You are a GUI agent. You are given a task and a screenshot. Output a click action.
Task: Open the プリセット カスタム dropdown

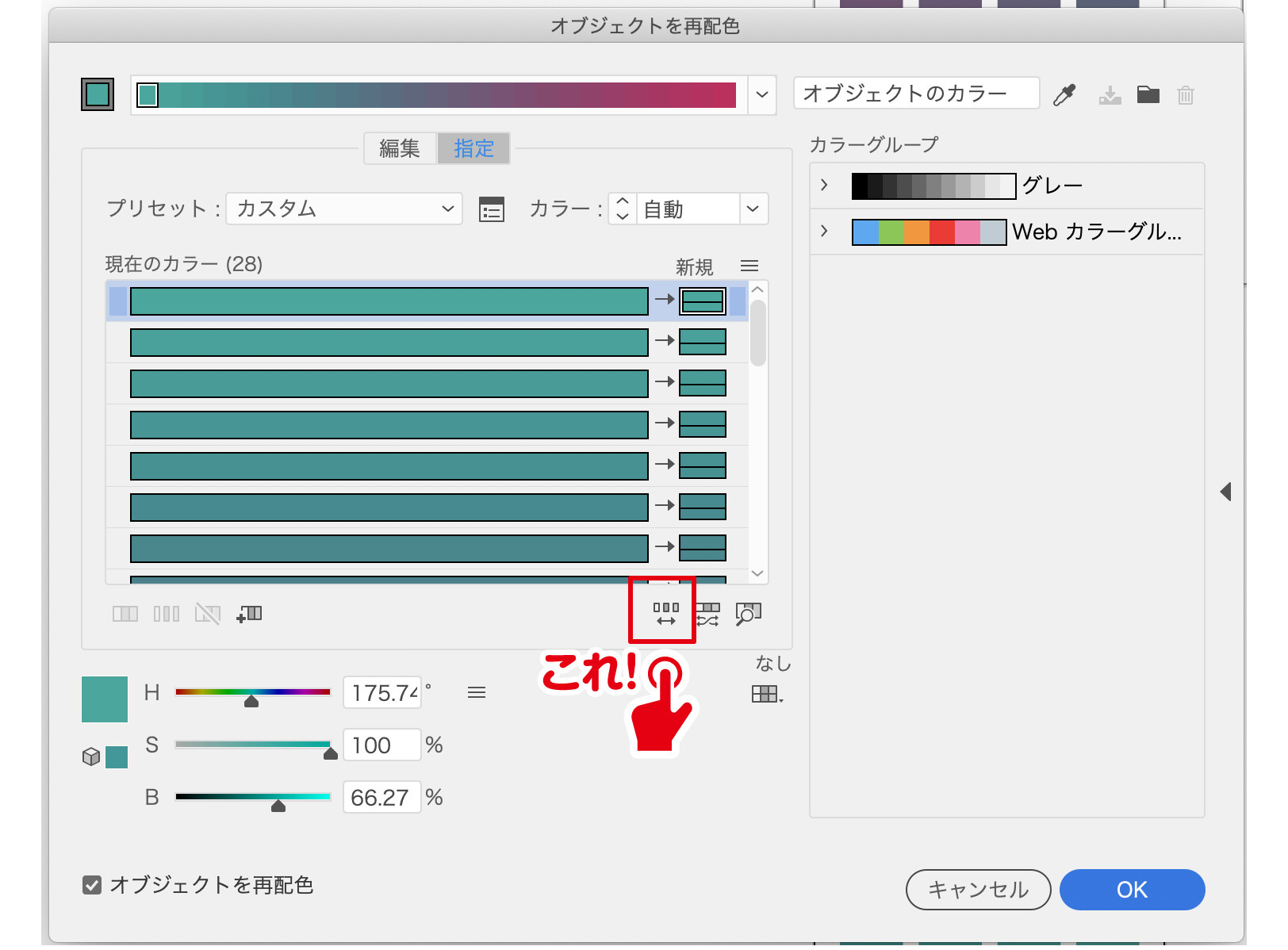[x=344, y=209]
